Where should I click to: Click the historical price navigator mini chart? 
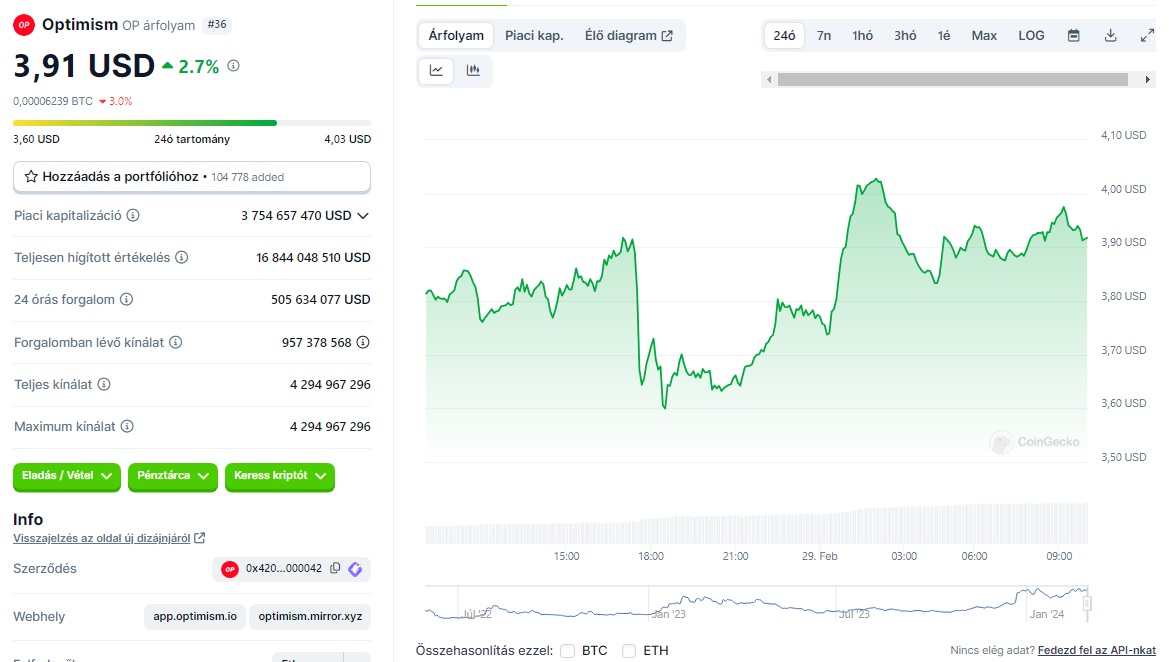[x=756, y=603]
